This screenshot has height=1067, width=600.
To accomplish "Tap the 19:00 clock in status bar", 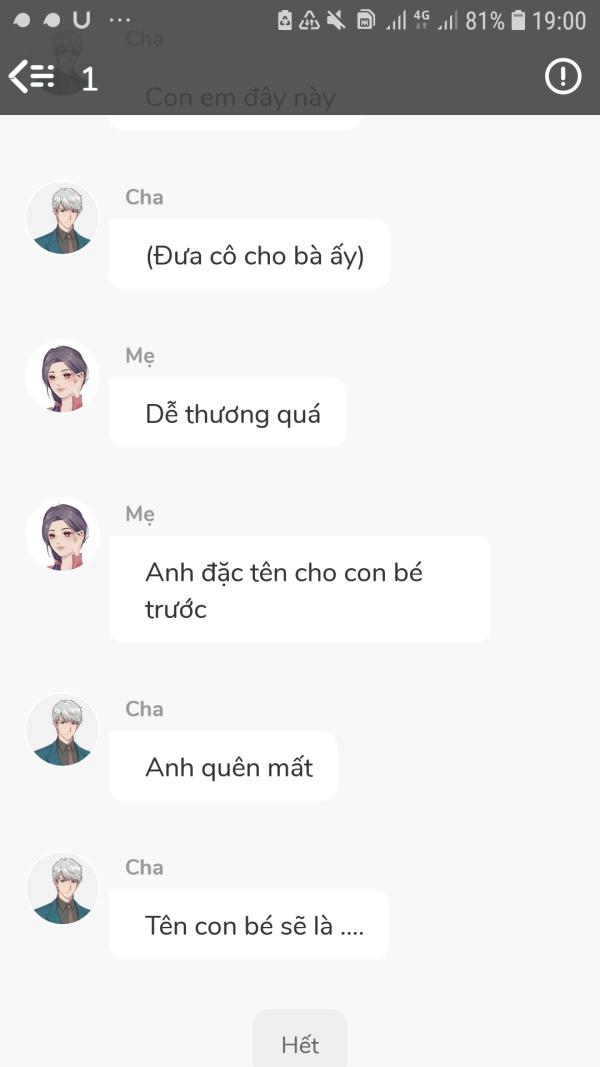I will pyautogui.click(x=559, y=21).
